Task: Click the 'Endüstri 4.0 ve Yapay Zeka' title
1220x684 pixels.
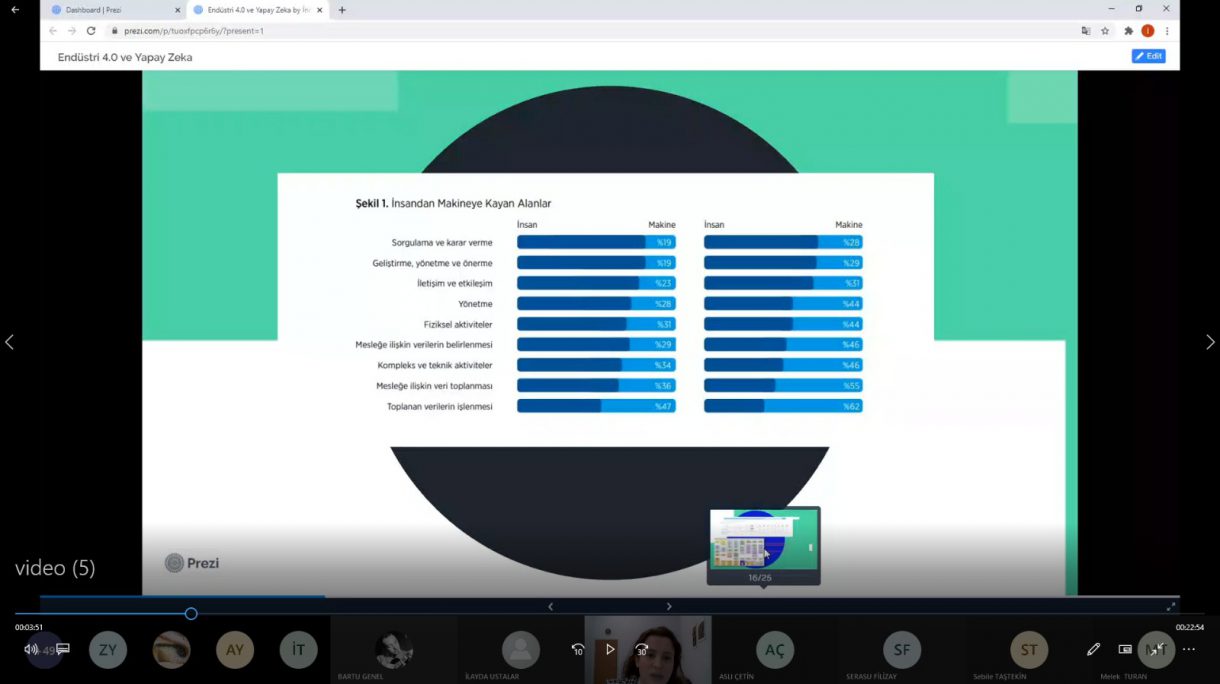Action: coord(125,57)
